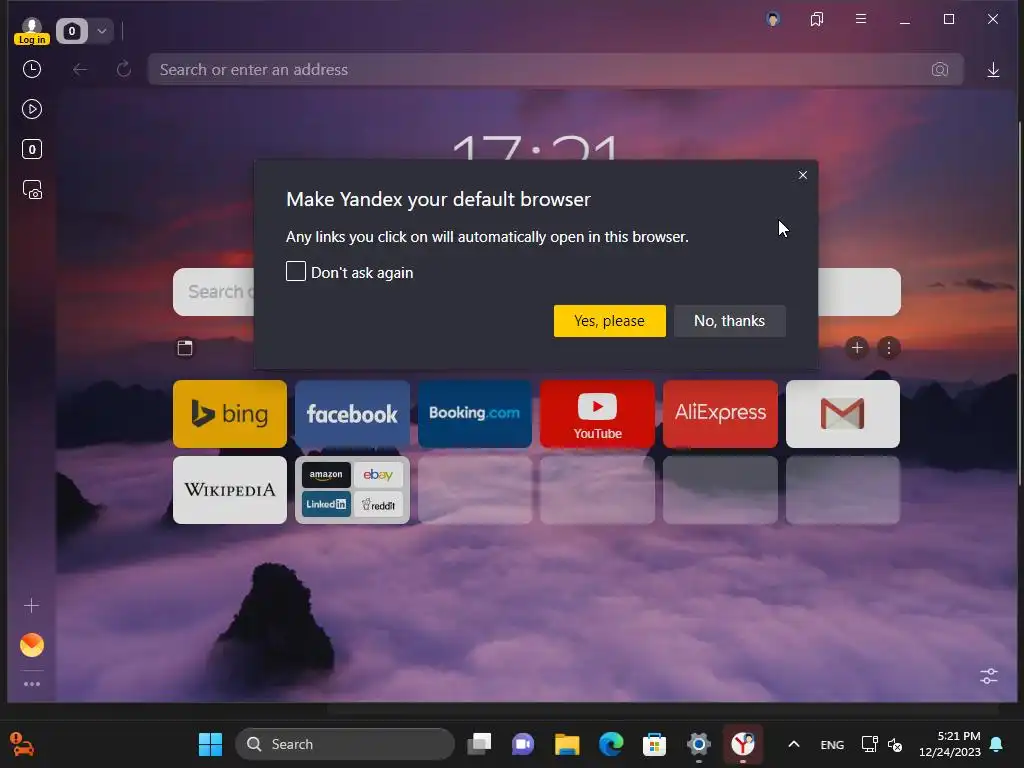This screenshot has width=1024, height=768.
Task: Focus the search or enter address field
Action: click(556, 69)
